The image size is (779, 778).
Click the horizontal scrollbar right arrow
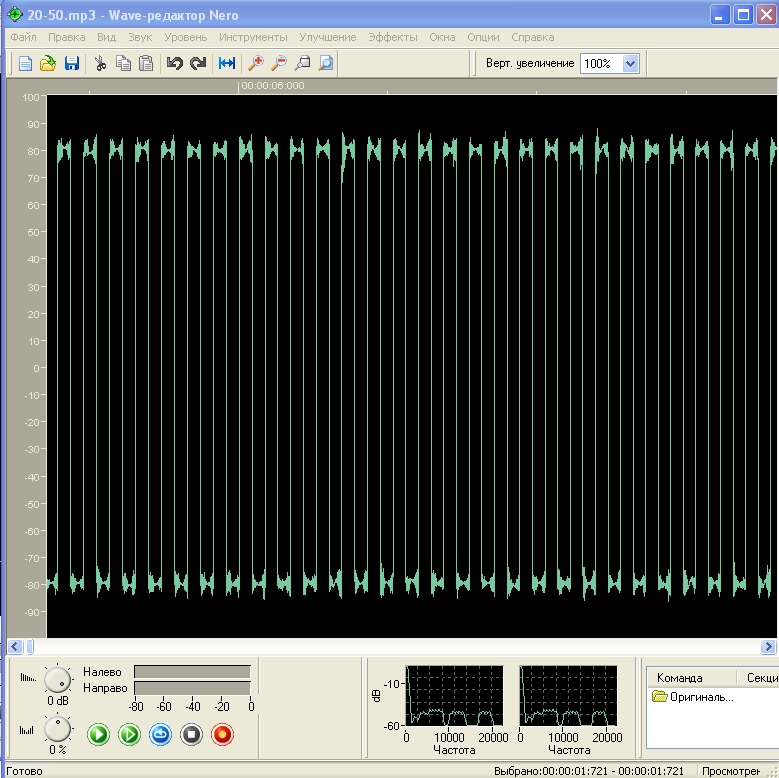pos(767,647)
